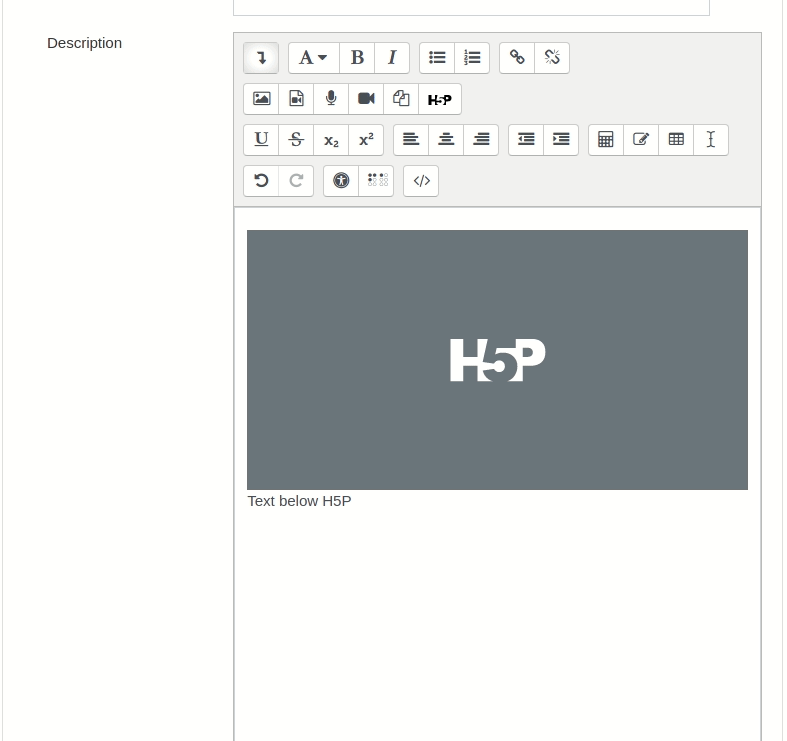
Task: Apply underline formatting
Action: tap(261, 140)
